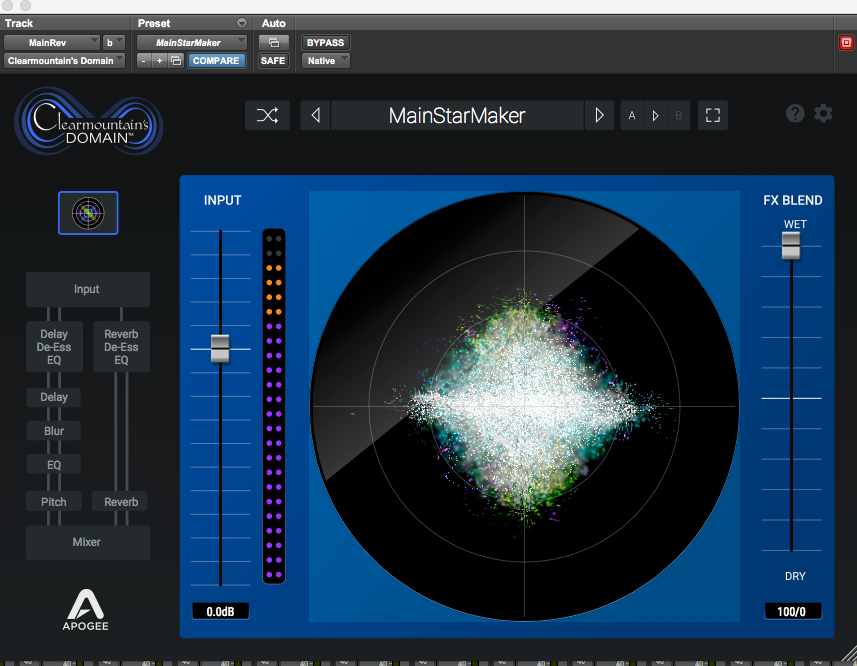Click the MainStarMaker preset name display
857x666 pixels.
click(x=457, y=115)
